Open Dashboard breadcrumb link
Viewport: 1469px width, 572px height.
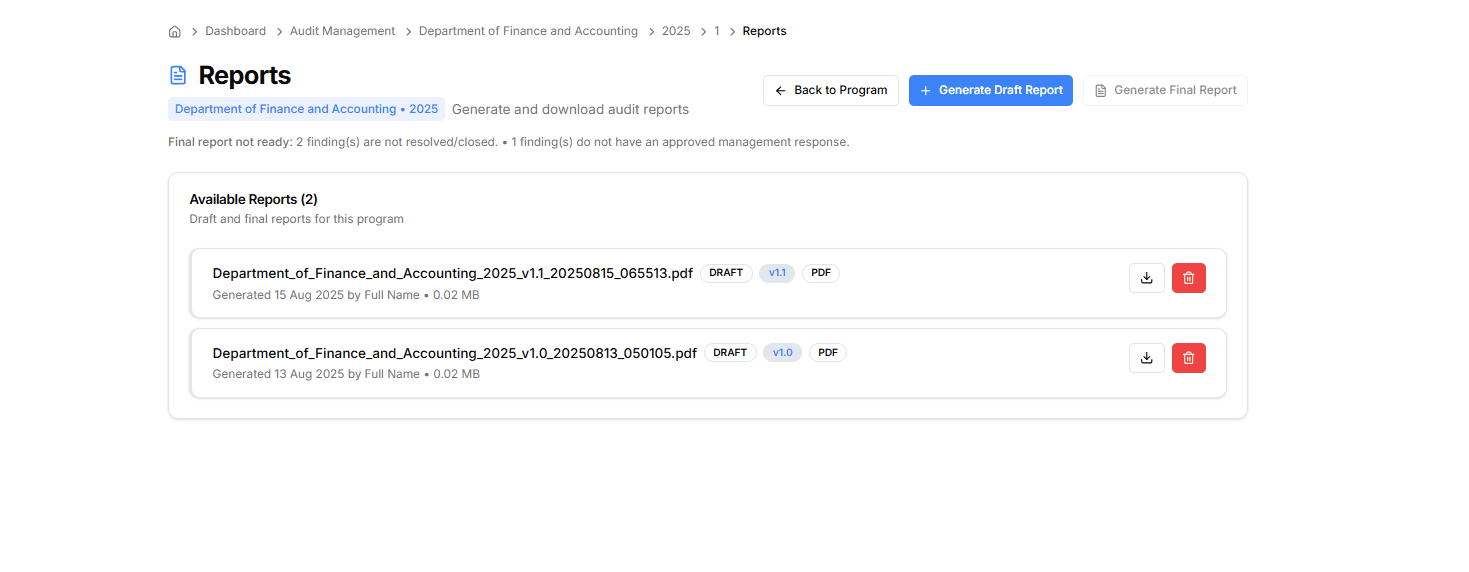tap(235, 31)
